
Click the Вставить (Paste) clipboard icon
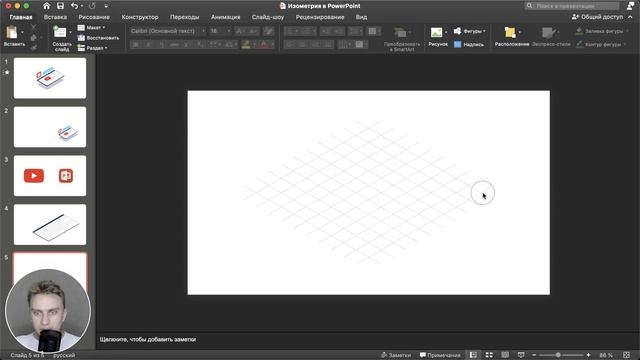click(12, 32)
